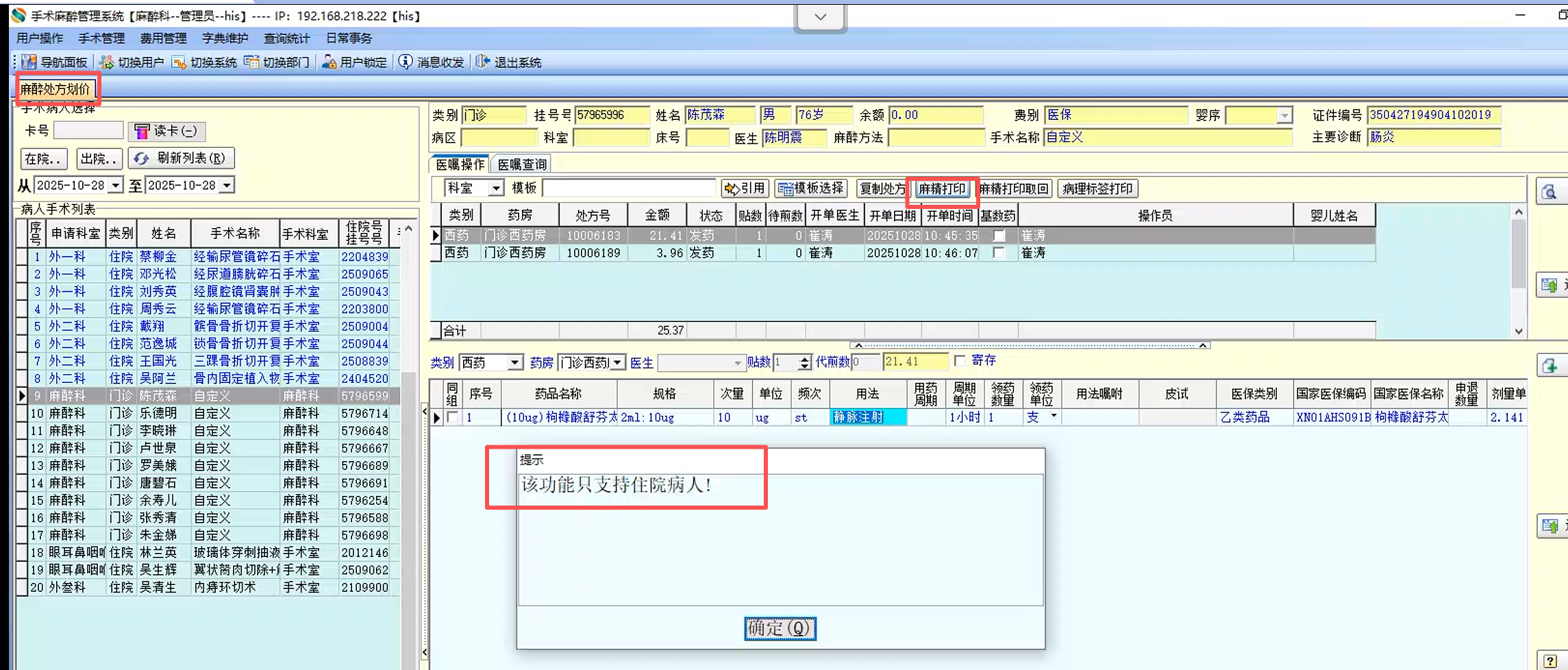Select patient row 吴清生

pyautogui.click(x=209, y=588)
